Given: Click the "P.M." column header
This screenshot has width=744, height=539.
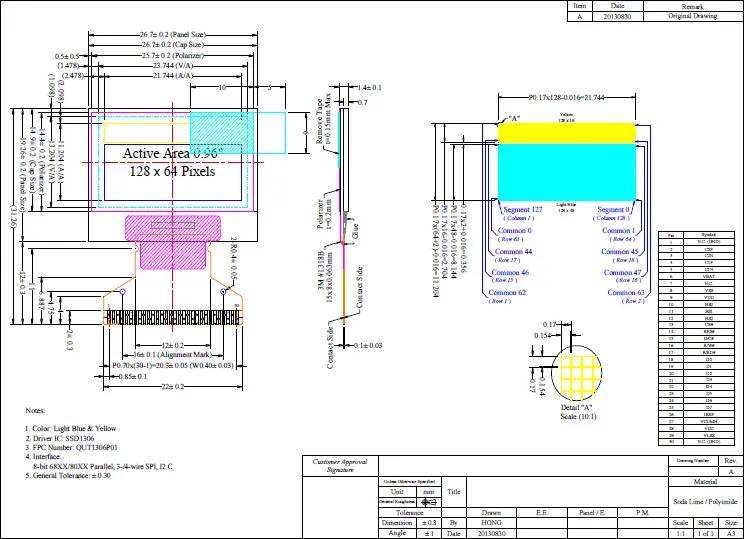Looking at the screenshot, I should tap(642, 512).
